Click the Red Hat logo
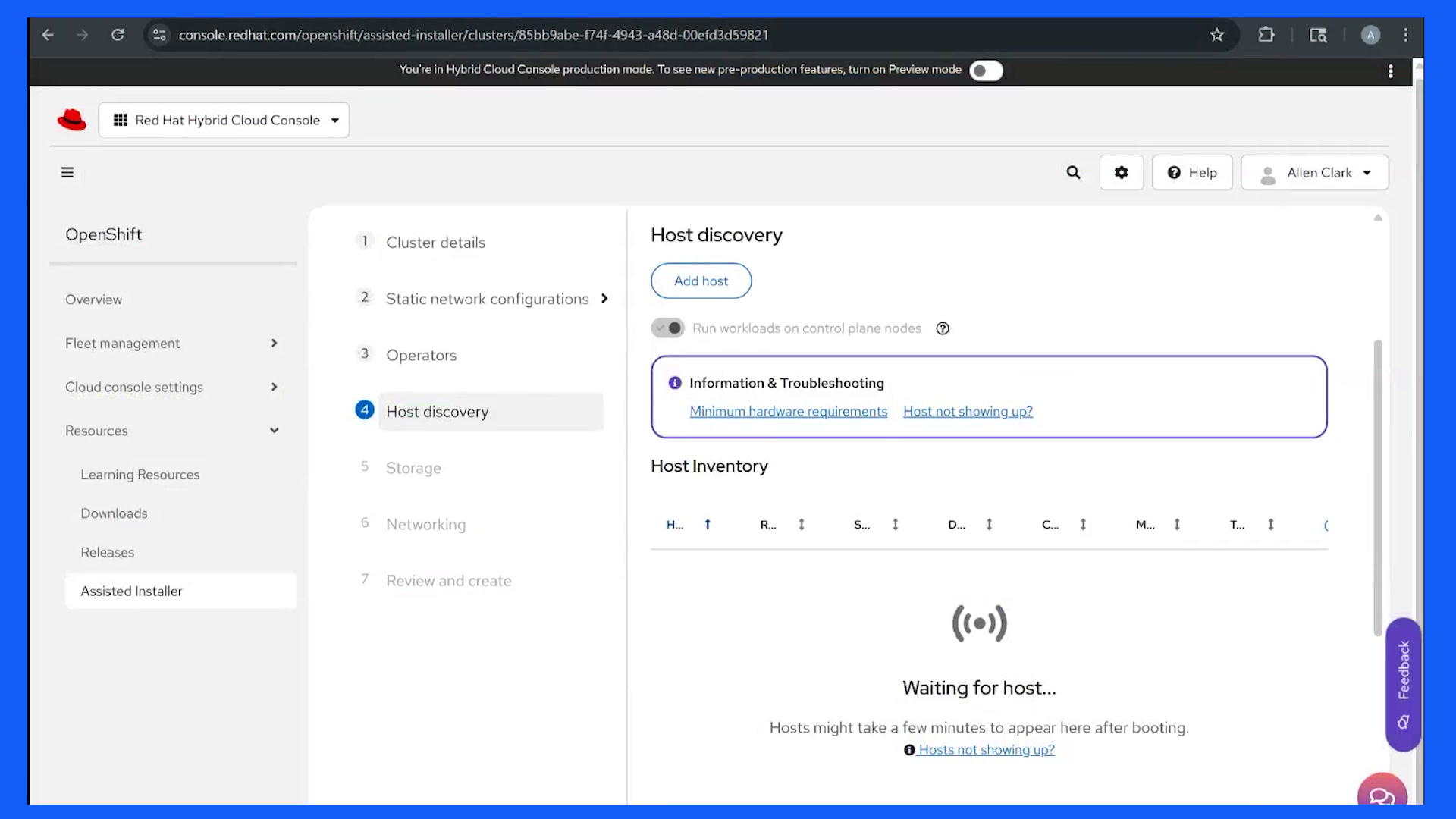 (72, 120)
